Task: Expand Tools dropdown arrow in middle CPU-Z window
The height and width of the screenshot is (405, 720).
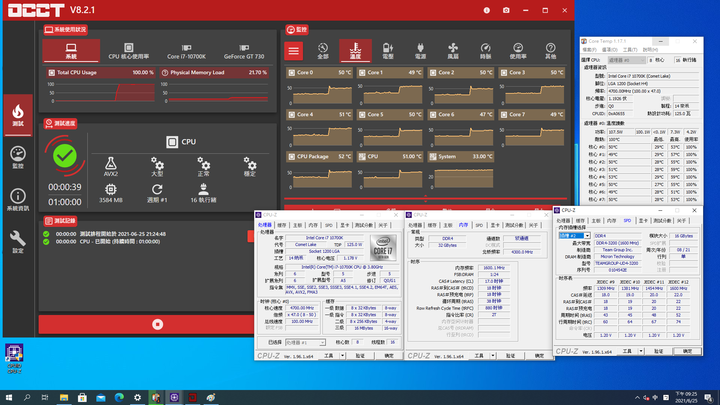Action: 492,356
